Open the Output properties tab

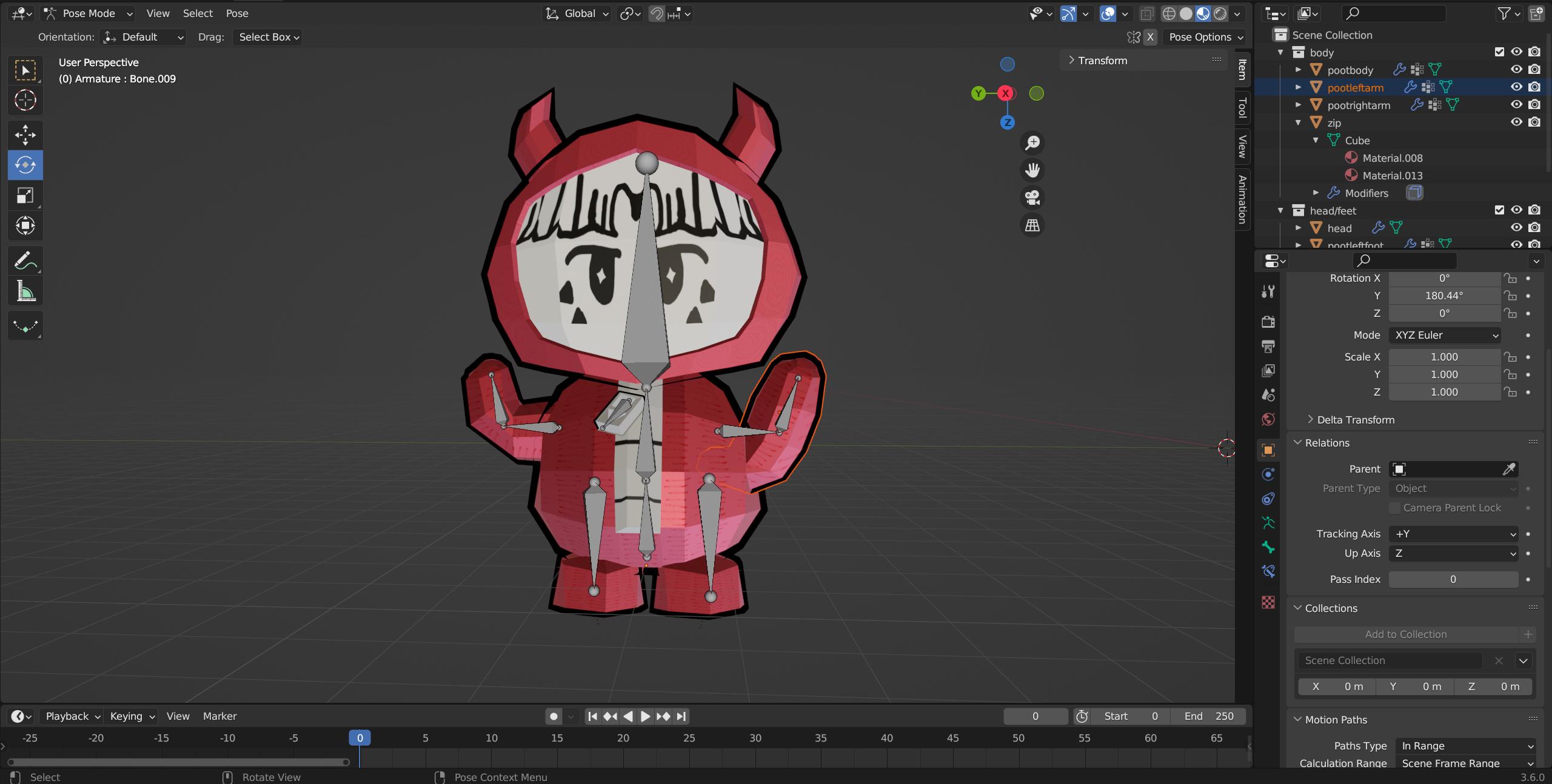click(1268, 346)
